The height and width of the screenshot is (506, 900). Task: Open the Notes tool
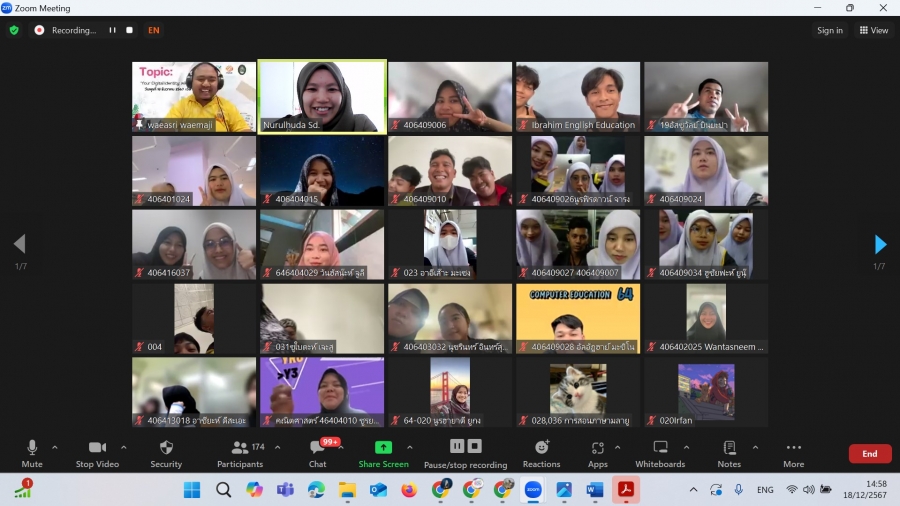click(x=729, y=452)
